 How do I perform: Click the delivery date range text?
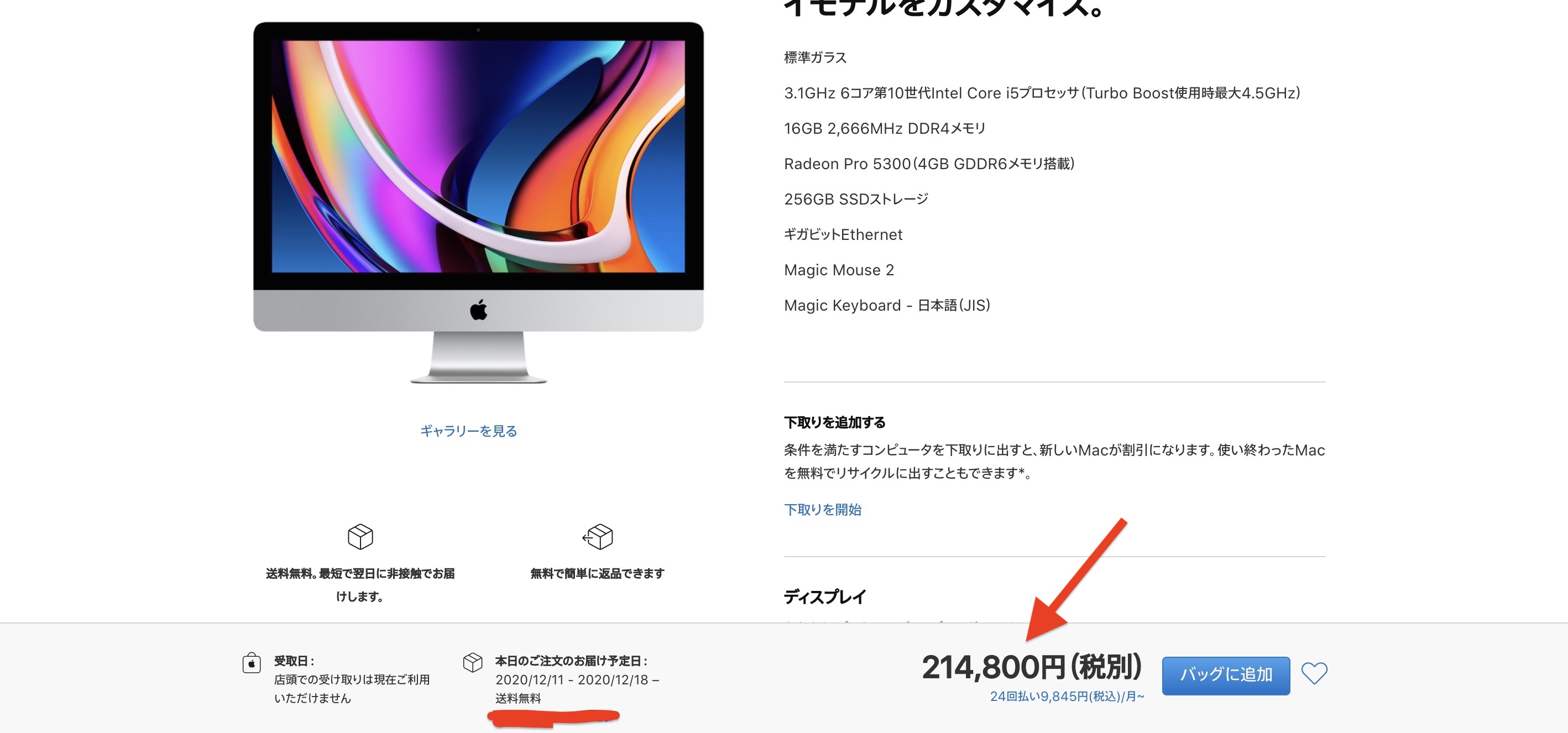[x=577, y=680]
